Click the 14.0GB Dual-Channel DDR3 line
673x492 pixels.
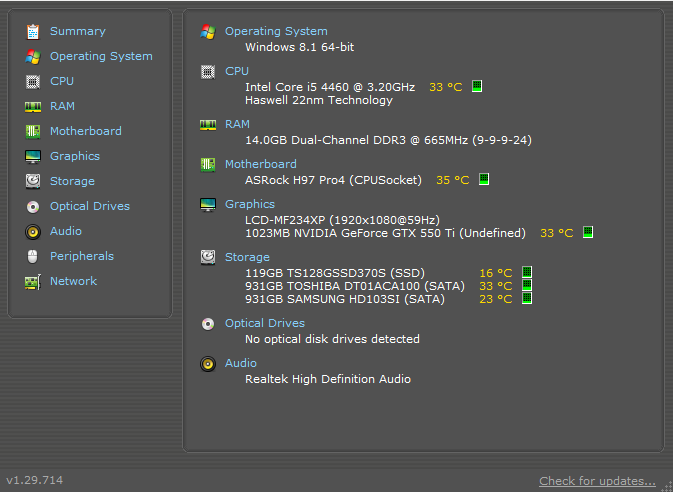click(x=388, y=140)
